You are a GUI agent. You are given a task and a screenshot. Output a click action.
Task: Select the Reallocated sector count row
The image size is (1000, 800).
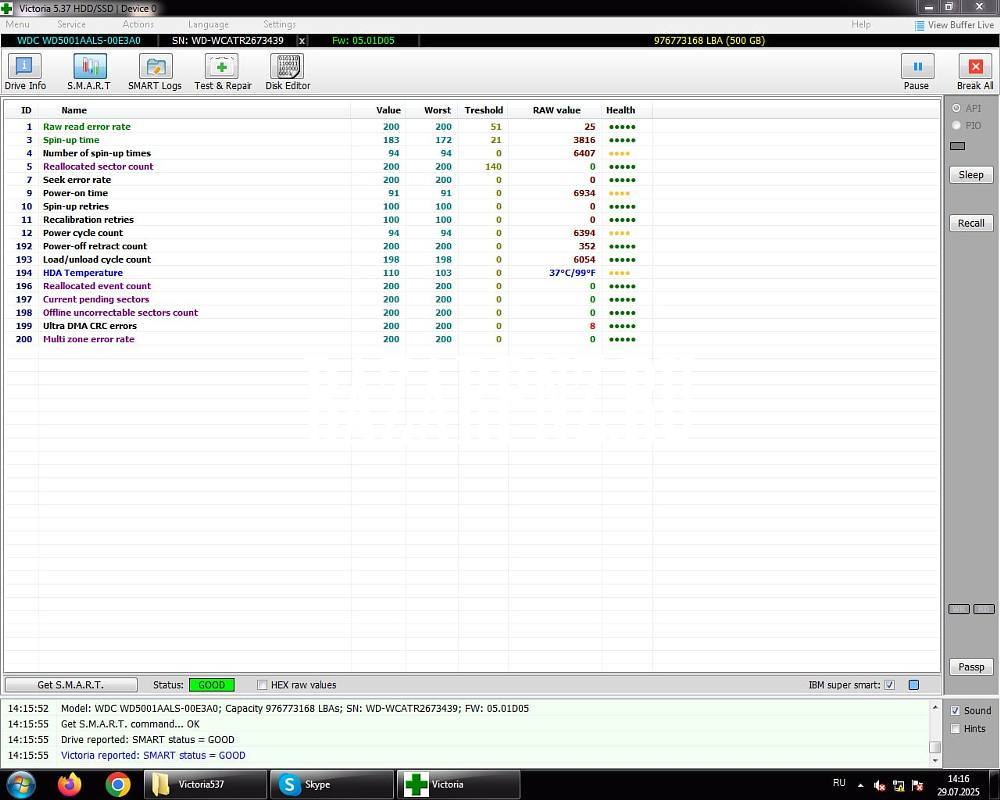click(328, 167)
